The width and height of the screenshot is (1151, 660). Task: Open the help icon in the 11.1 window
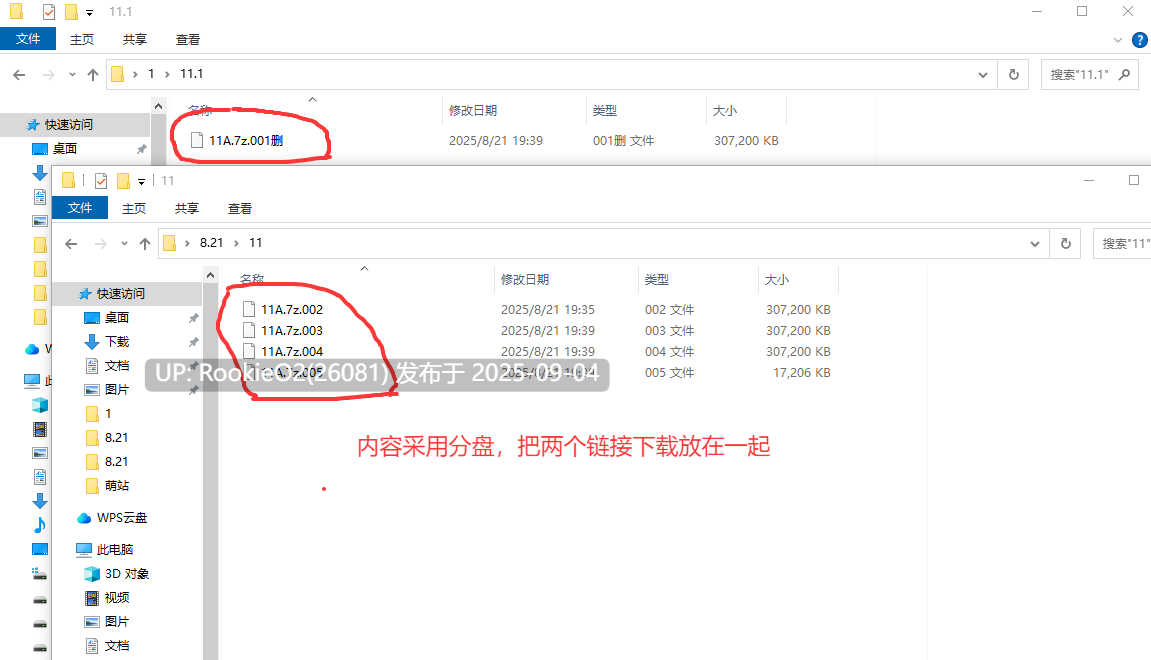[1140, 40]
